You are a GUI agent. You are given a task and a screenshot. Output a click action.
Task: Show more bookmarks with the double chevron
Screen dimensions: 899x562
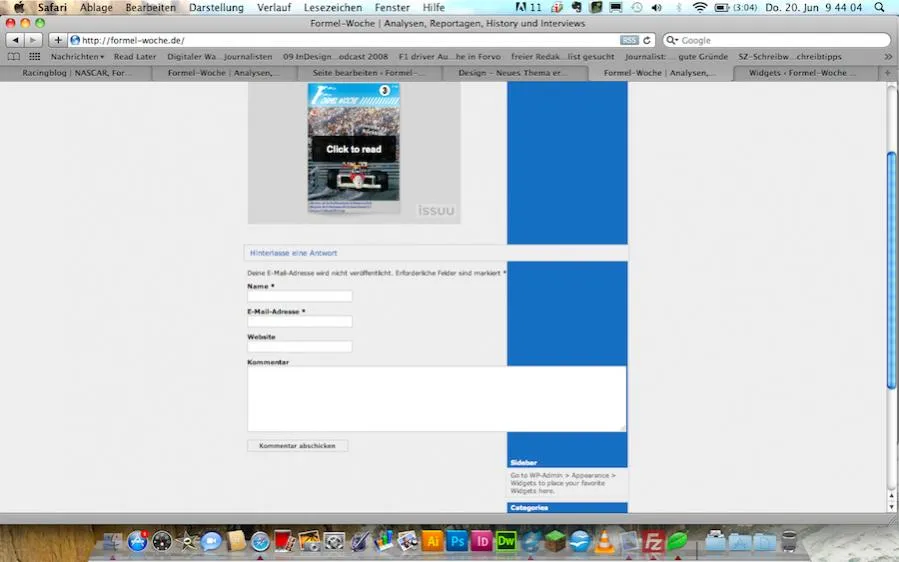click(888, 57)
